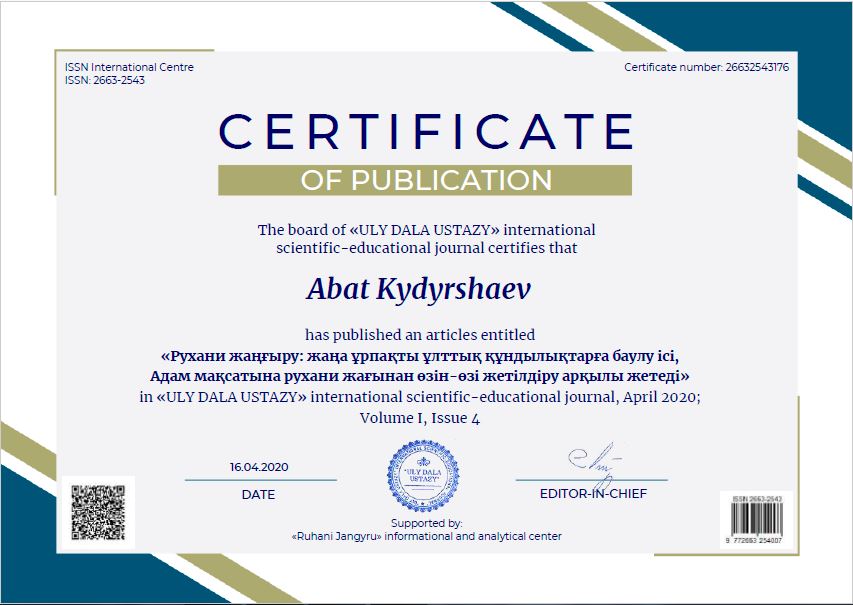Click 'ISSN: 2663-2543' under ISSN International Centre
This screenshot has width=853, height=605.
click(x=105, y=81)
